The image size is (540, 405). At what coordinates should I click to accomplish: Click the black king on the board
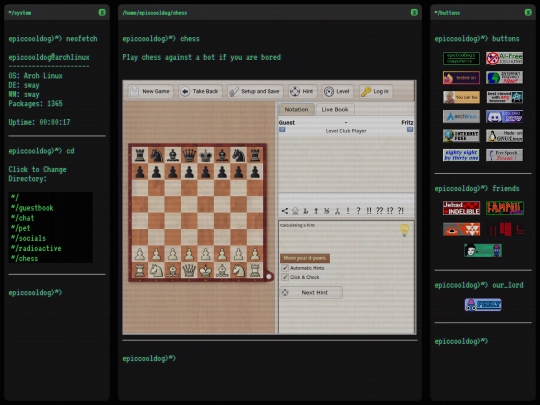coord(206,155)
